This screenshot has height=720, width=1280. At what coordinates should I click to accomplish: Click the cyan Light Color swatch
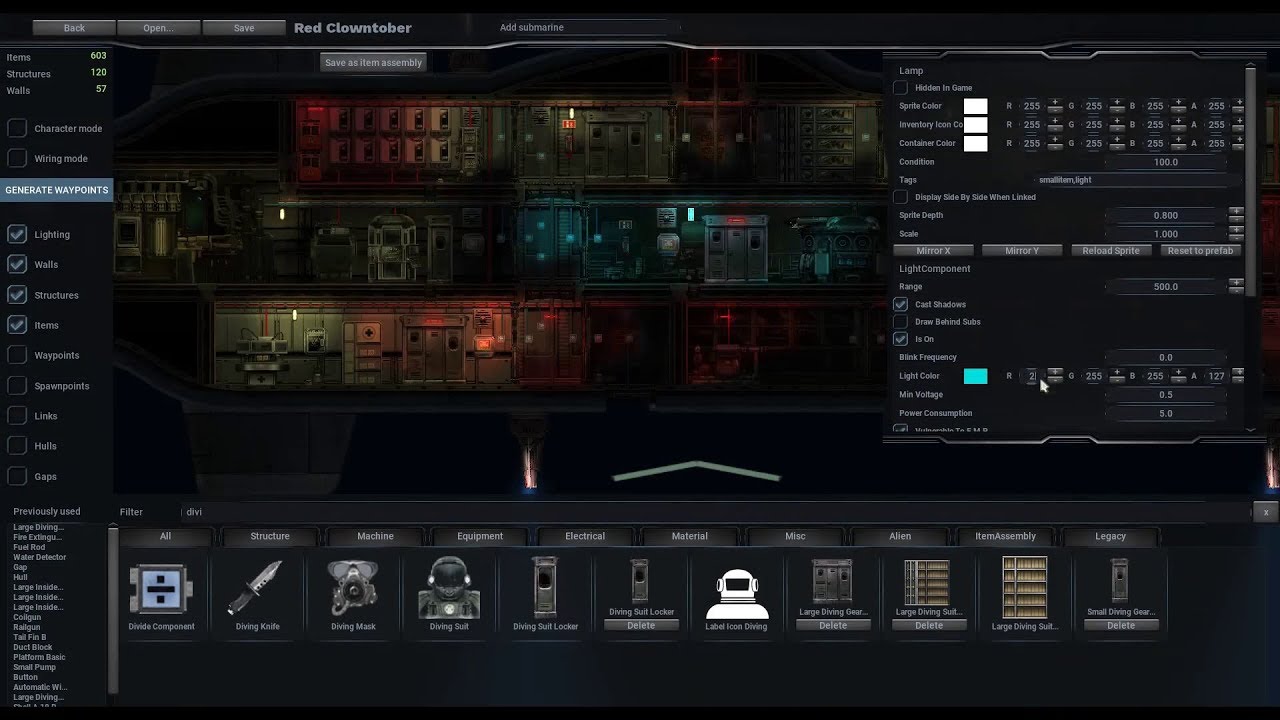975,376
